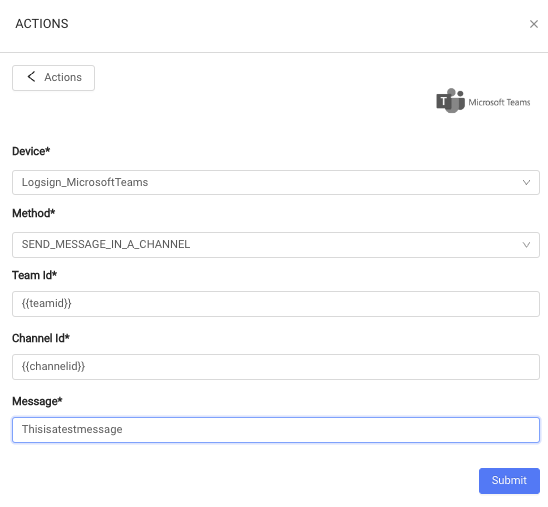Viewport: 548px width, 507px height.
Task: Click the divider line under ACTIONS header
Action: click(274, 52)
